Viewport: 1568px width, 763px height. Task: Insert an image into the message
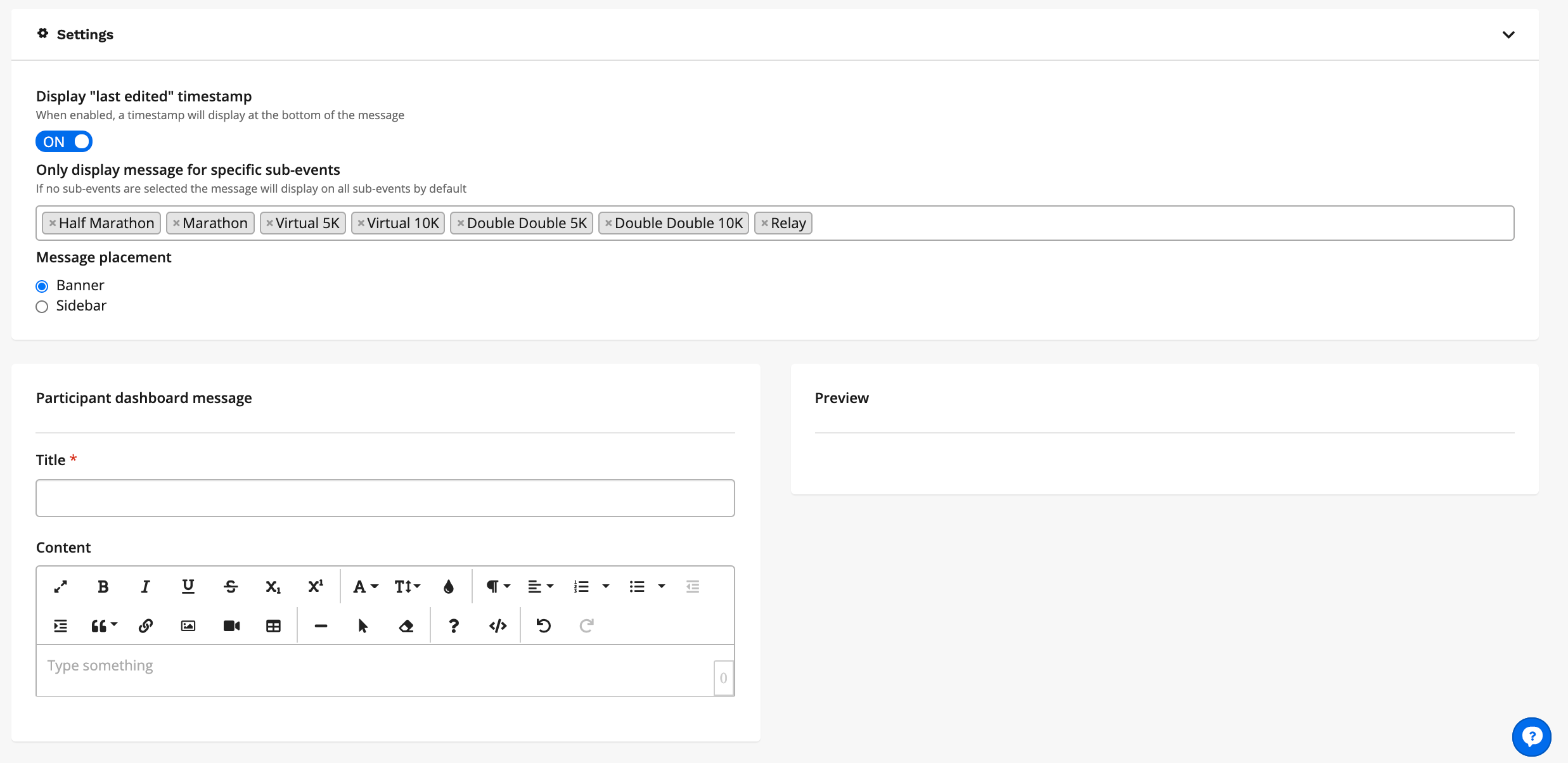[x=188, y=626]
